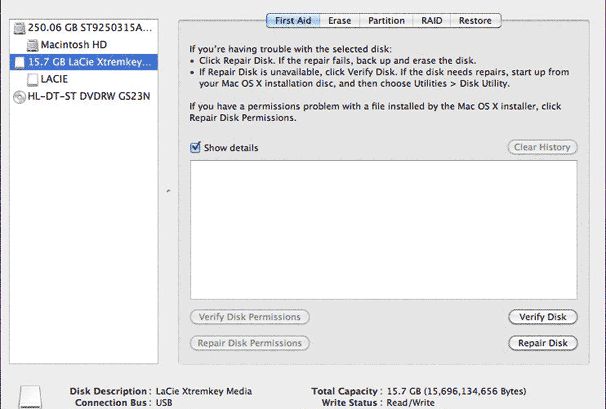Click the Macintosh HD volume icon
The image size is (606, 409).
click(32, 45)
